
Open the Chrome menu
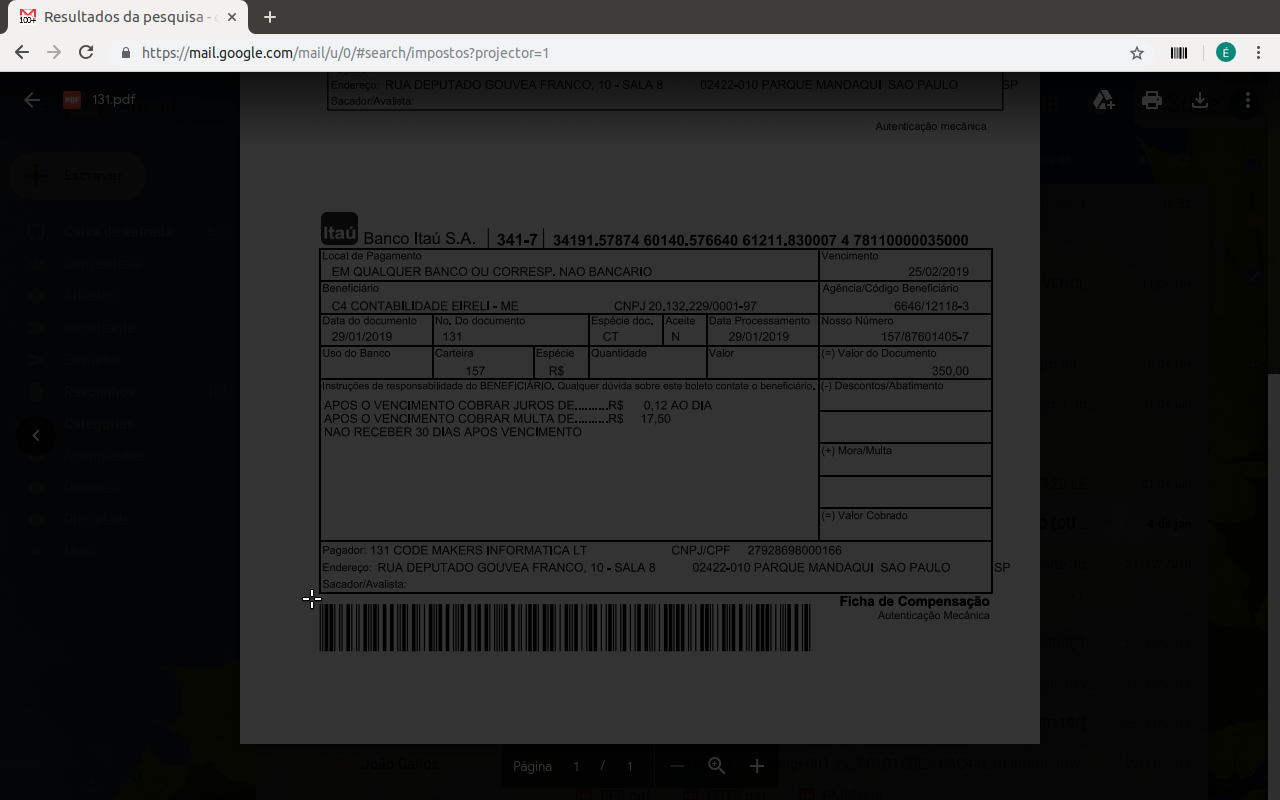1258,51
